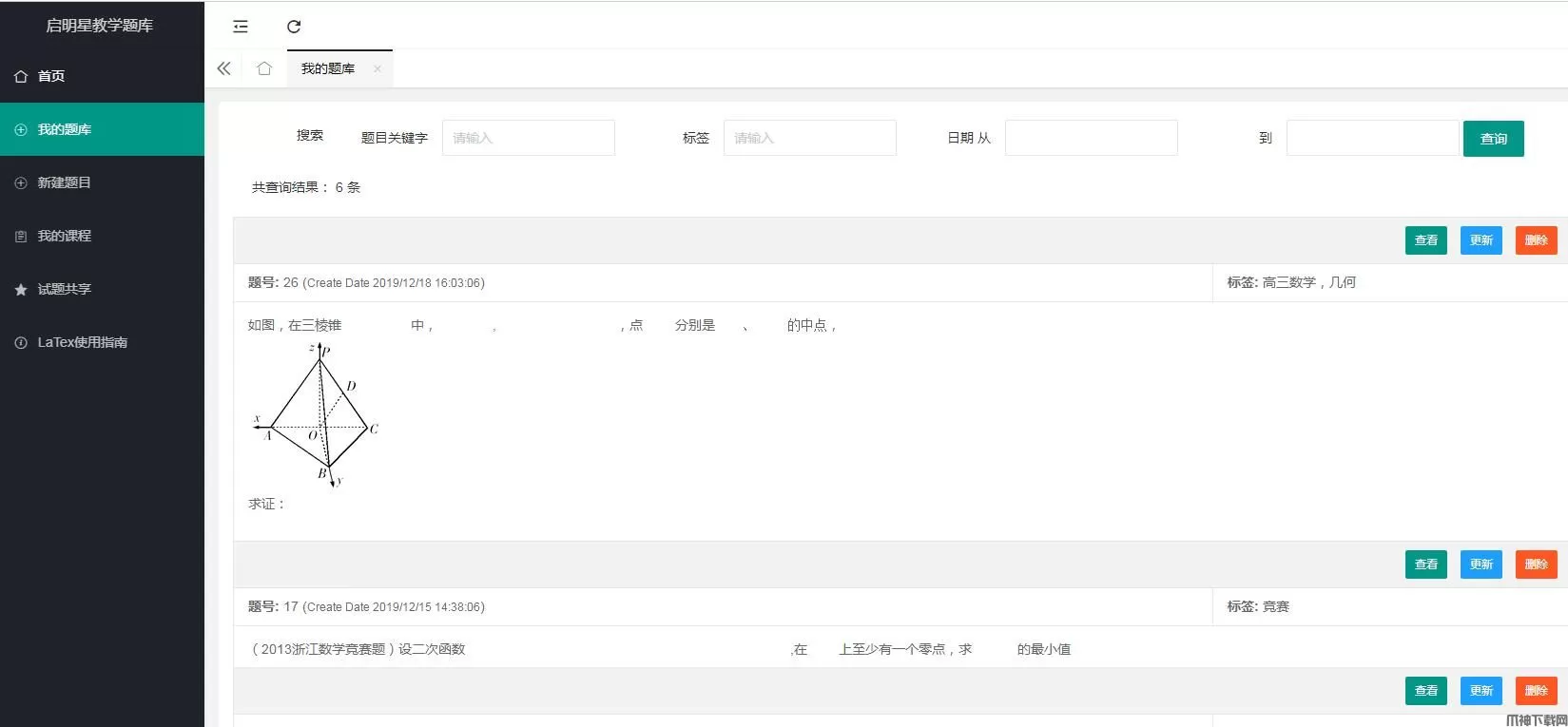Click the double-left arrow tab scroll icon

click(224, 68)
